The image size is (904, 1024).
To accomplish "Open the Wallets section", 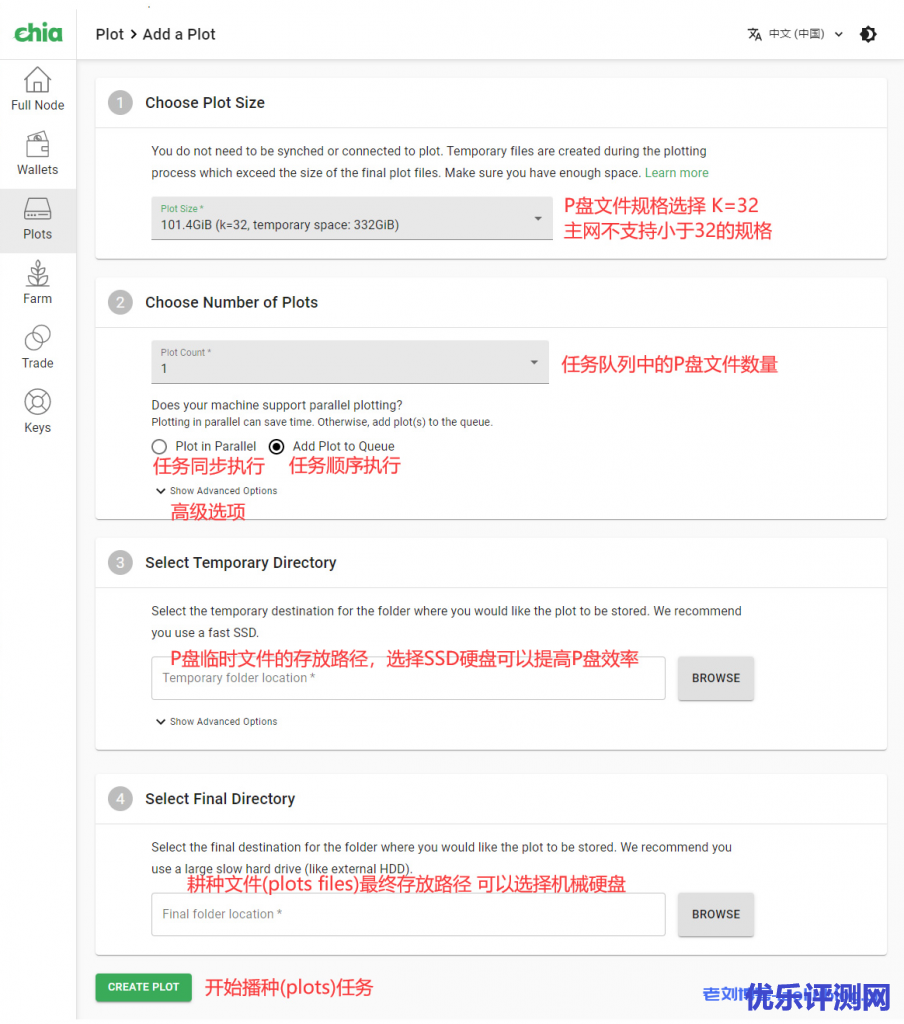I will 38,153.
